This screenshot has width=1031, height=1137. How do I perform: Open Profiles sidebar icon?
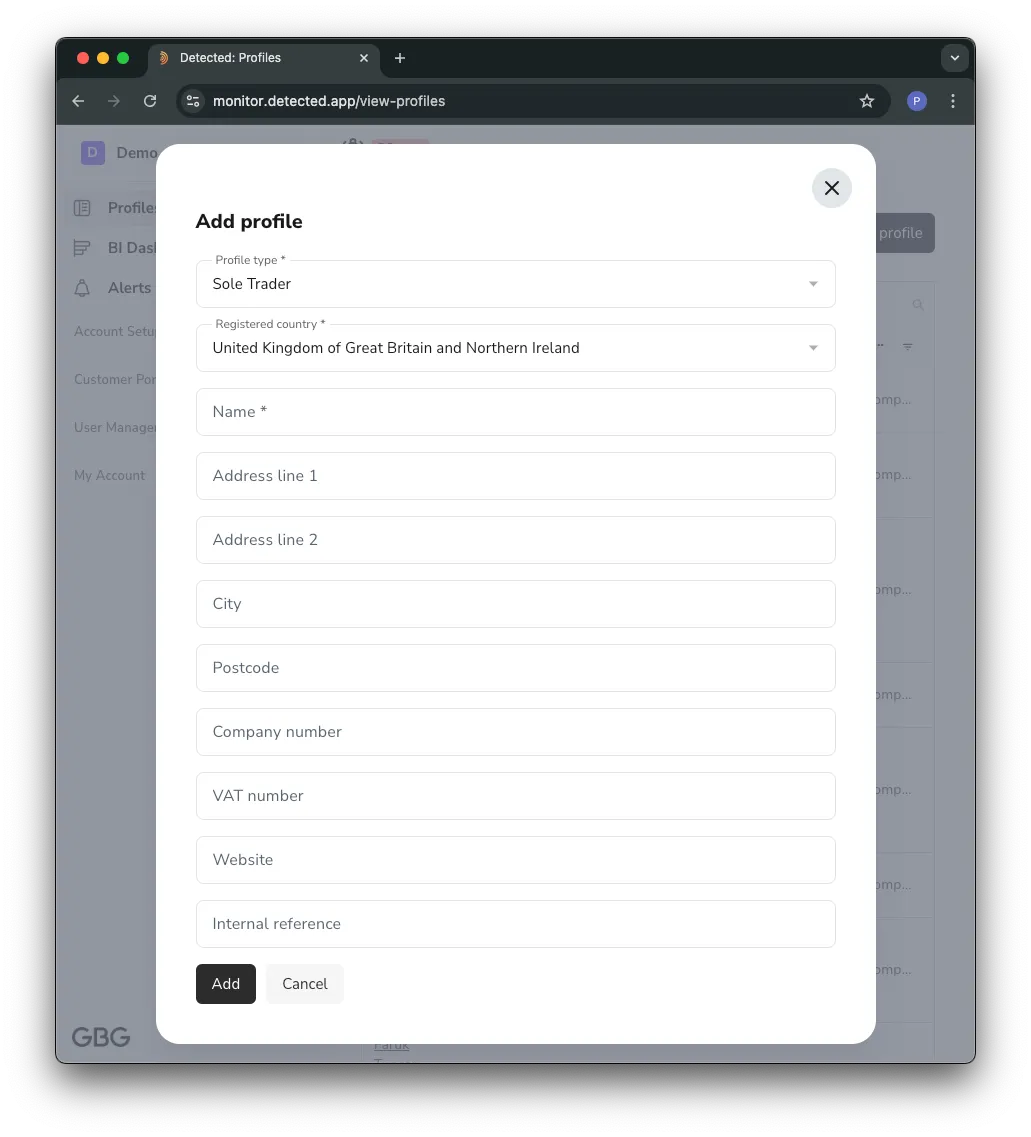82,208
